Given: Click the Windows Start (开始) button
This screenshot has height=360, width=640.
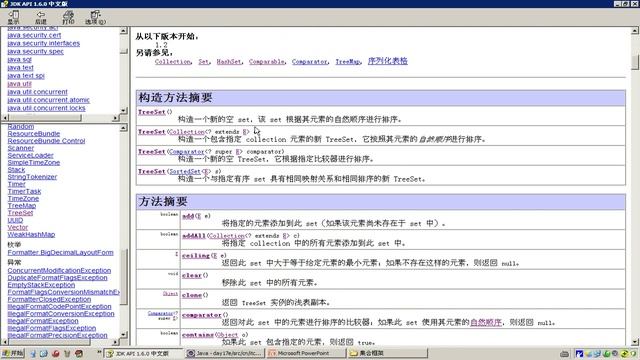Looking at the screenshot, I should click(13, 353).
